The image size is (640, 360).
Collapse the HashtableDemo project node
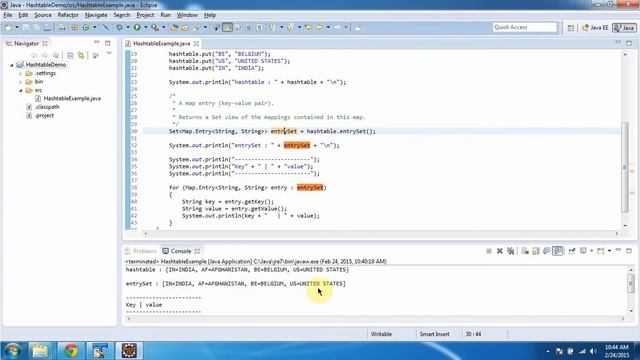click(x=12, y=65)
